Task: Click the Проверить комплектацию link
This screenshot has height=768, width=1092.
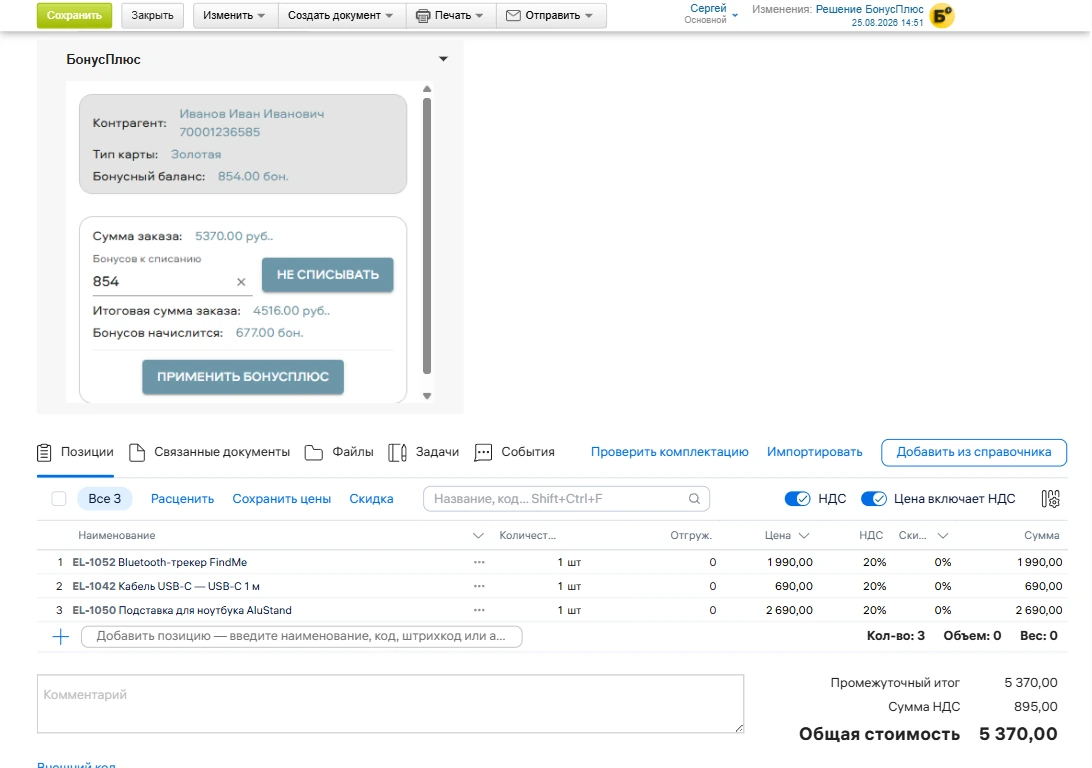Action: point(670,452)
